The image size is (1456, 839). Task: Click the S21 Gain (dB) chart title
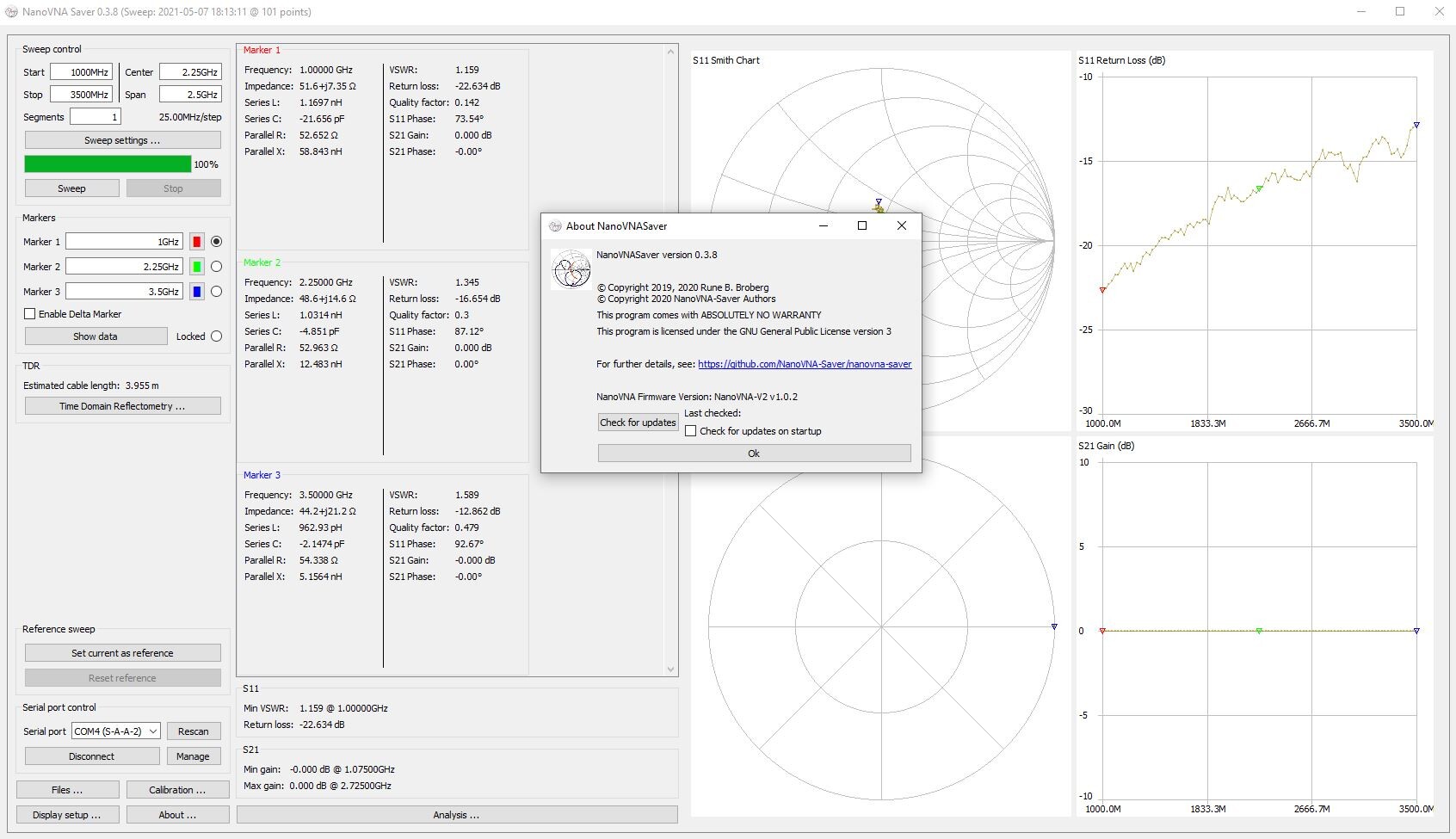coord(1106,446)
